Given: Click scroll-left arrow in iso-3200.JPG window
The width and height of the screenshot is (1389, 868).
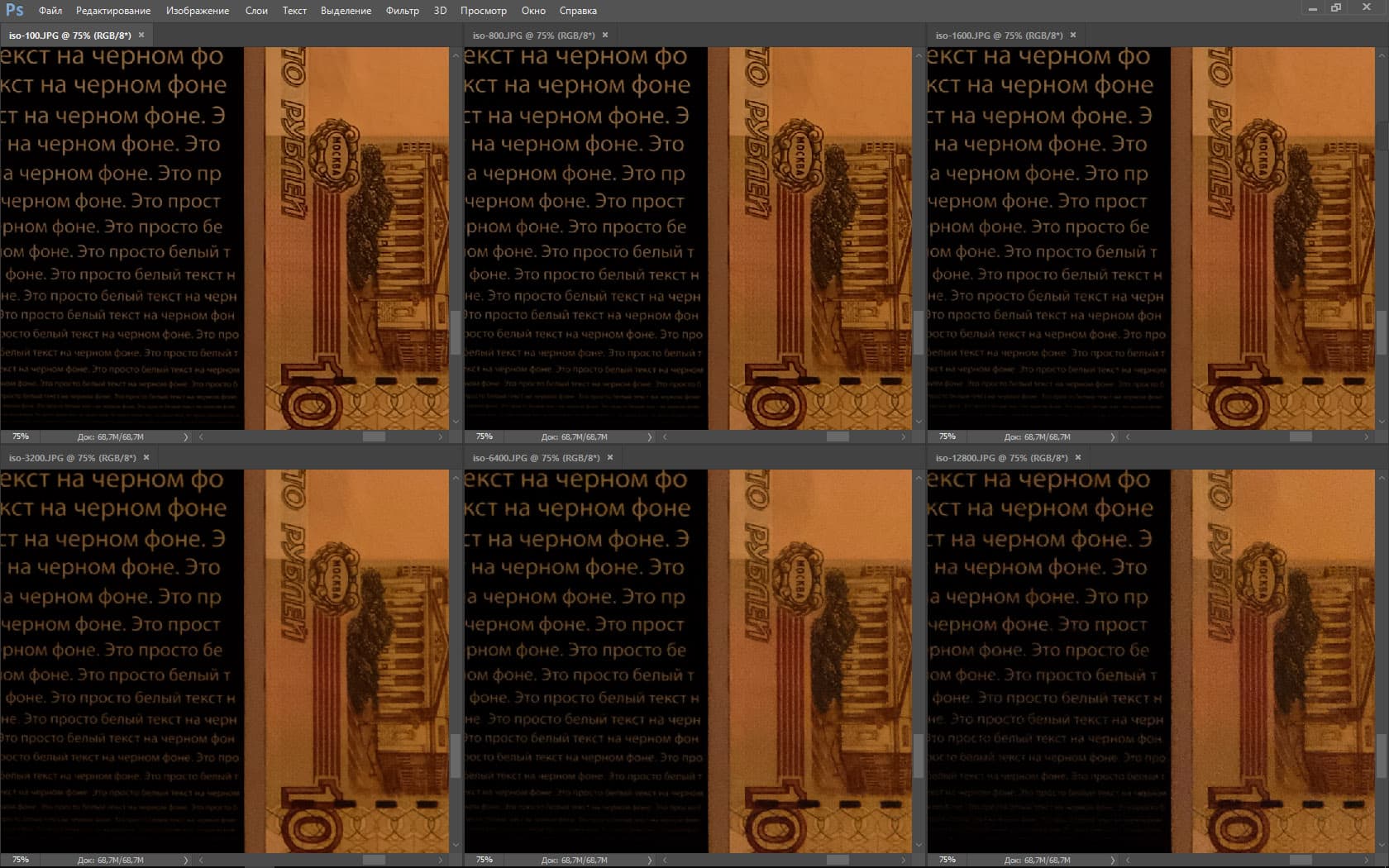Looking at the screenshot, I should point(201,860).
